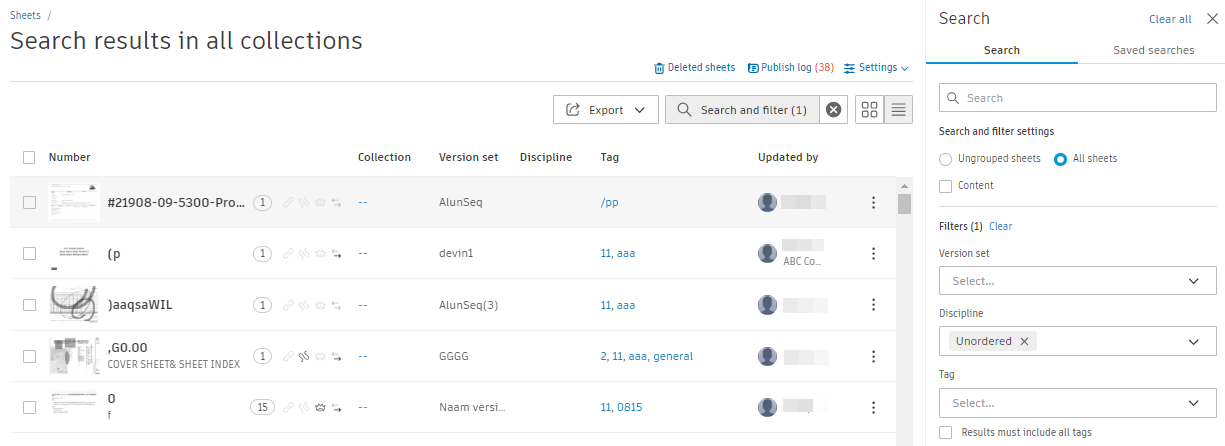The width and height of the screenshot is (1225, 446).
Task: Close the Search side panel
Action: [1213, 18]
